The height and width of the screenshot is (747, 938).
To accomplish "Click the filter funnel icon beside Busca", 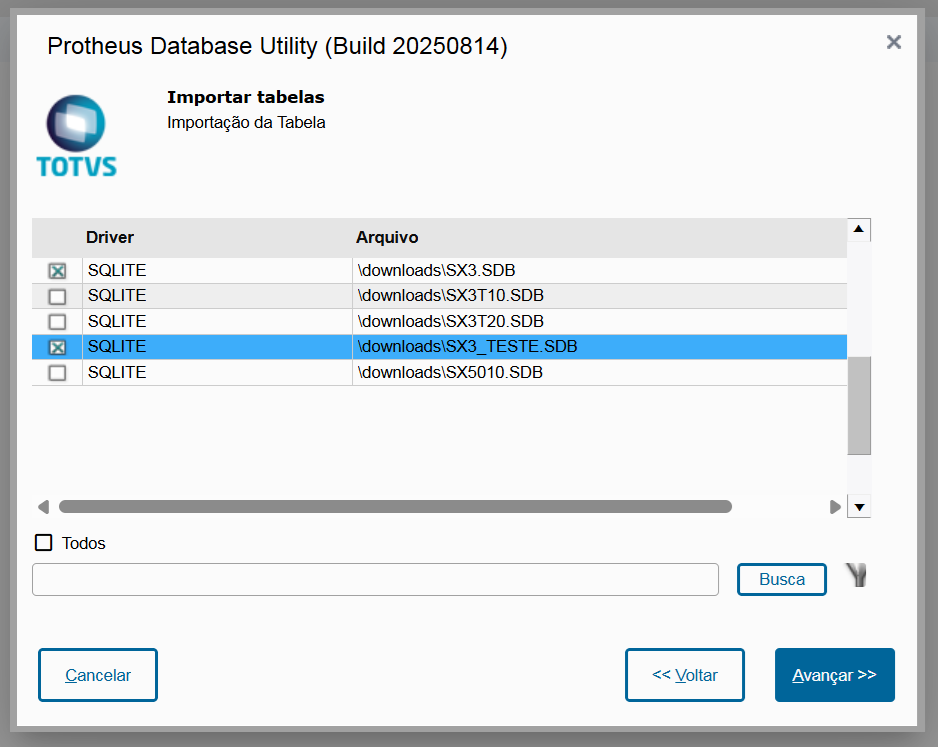I will pos(856,575).
